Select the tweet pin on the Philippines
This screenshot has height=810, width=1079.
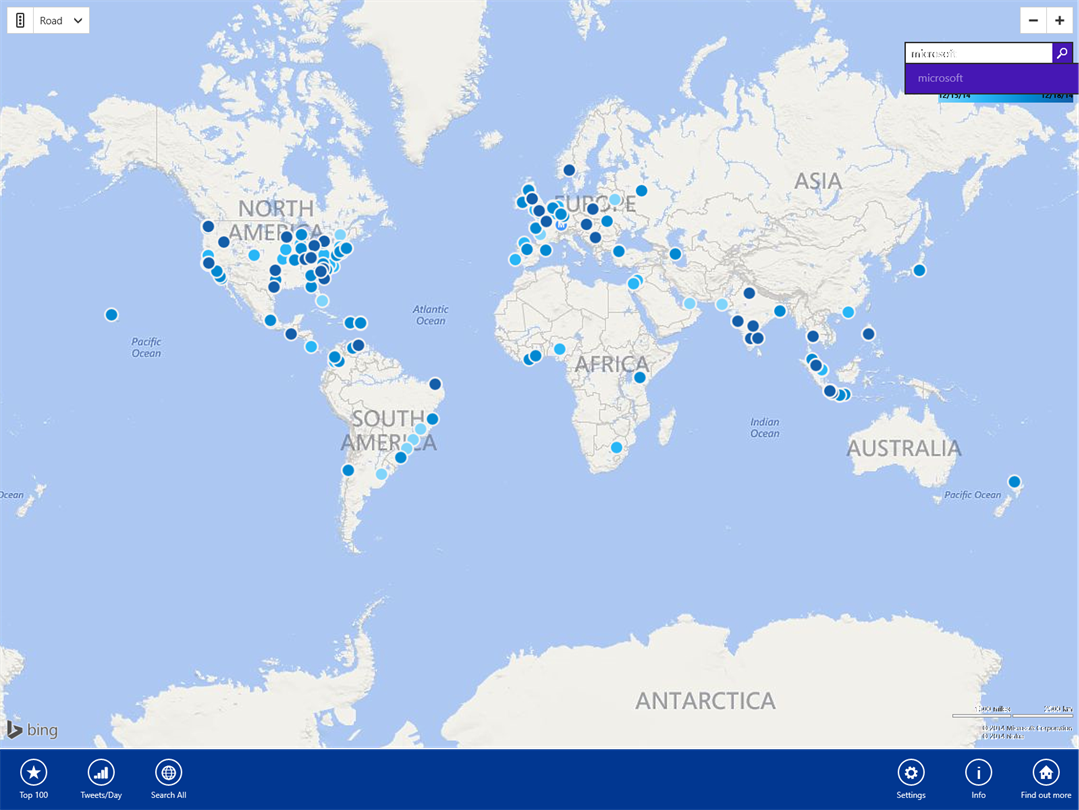point(868,334)
